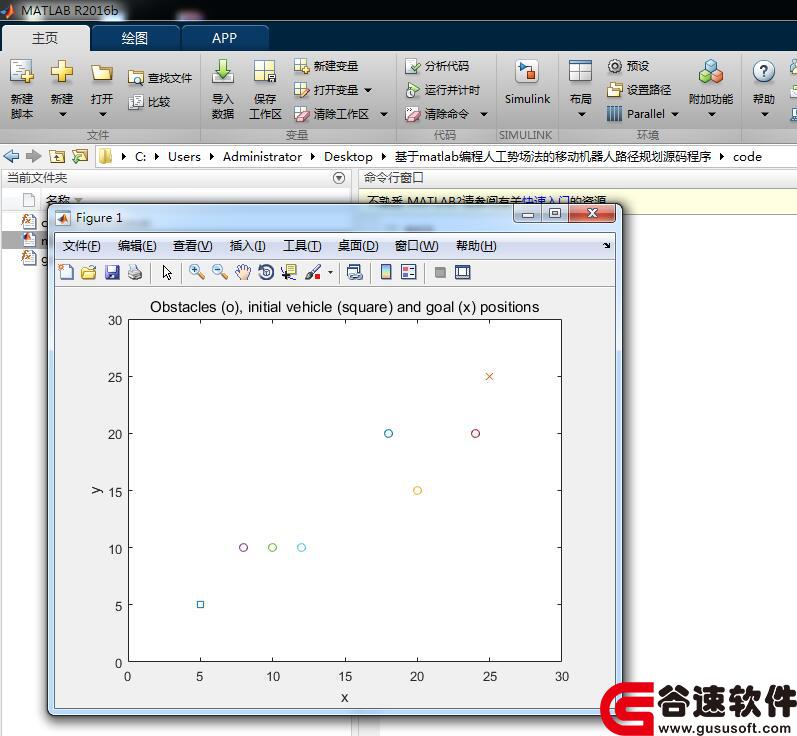Select the Data Cursor tool in Figure 1
Screen dimensions: 797x736
click(289, 272)
